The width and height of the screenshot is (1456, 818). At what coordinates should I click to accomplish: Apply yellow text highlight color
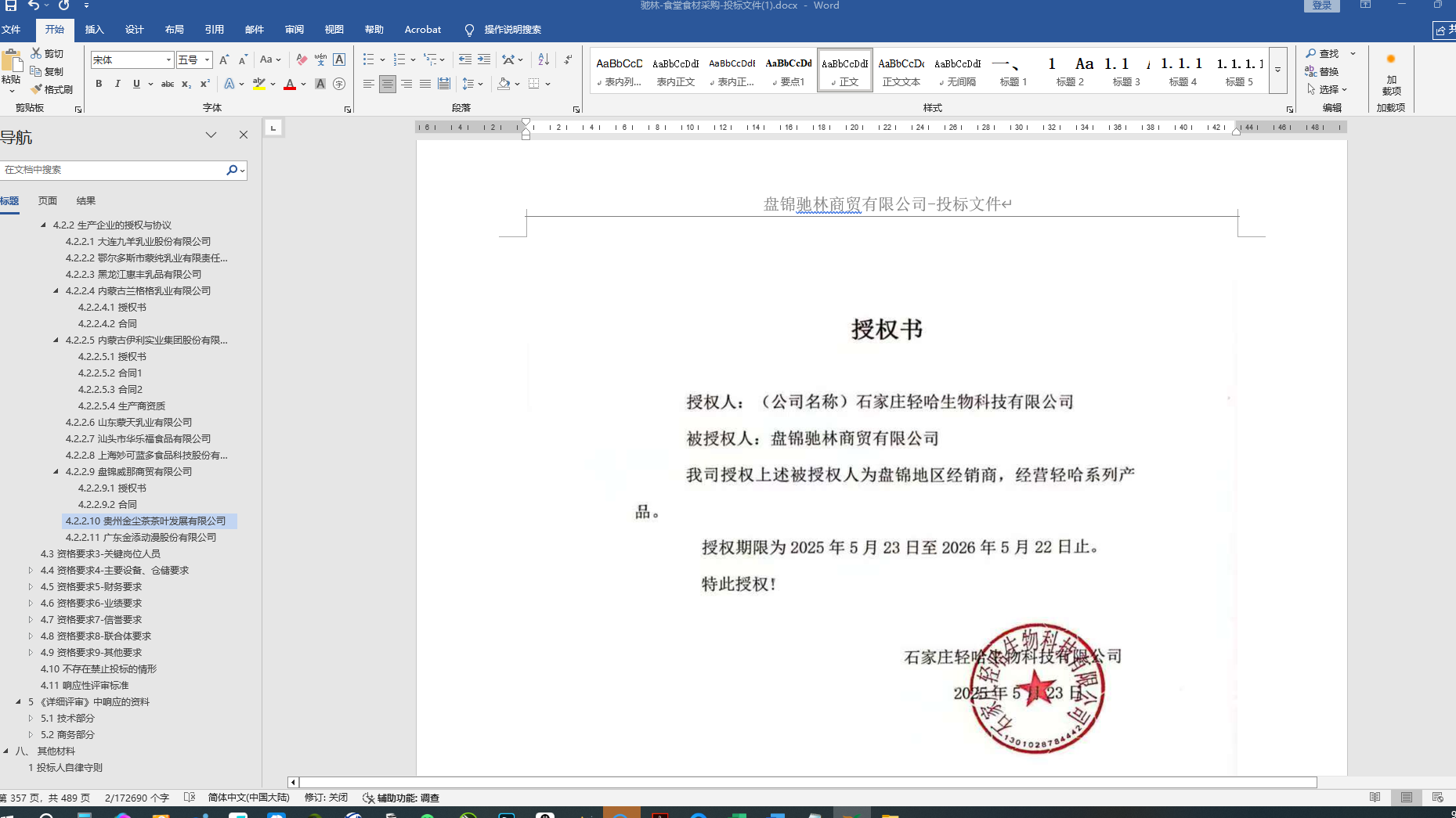[259, 84]
